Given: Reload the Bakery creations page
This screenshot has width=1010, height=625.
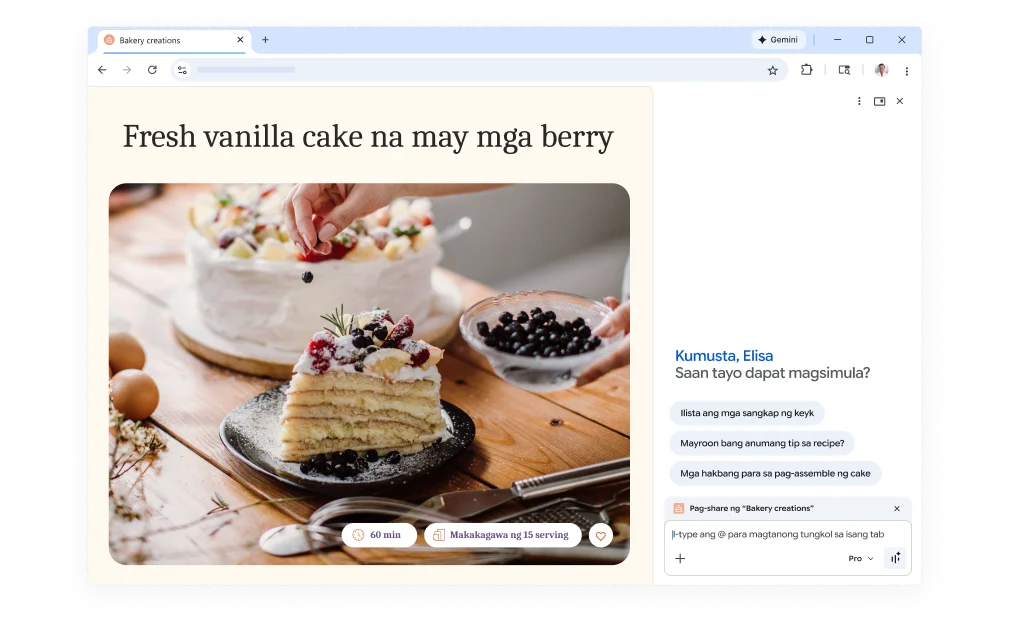Looking at the screenshot, I should (151, 70).
